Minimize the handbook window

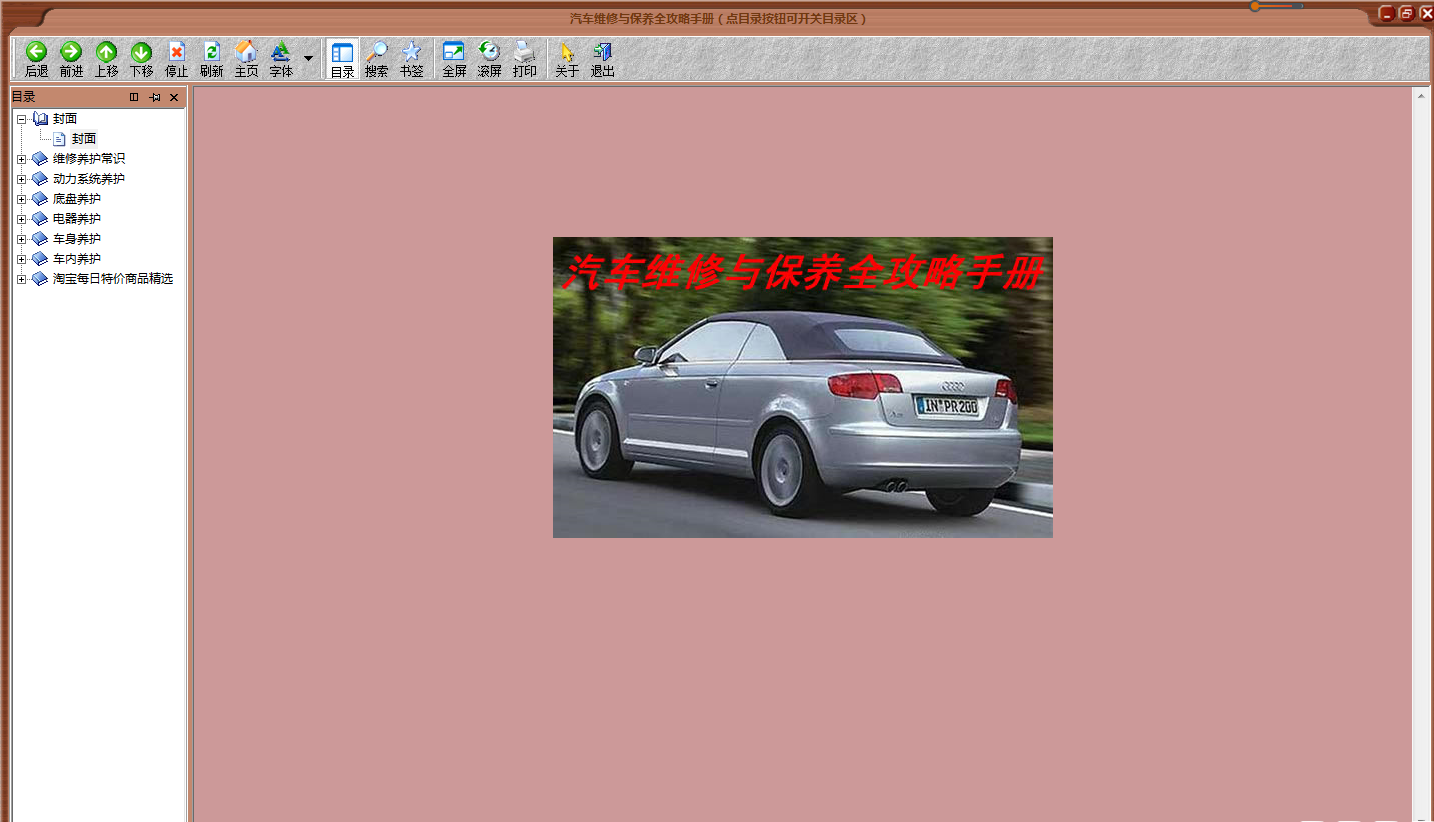[1387, 13]
